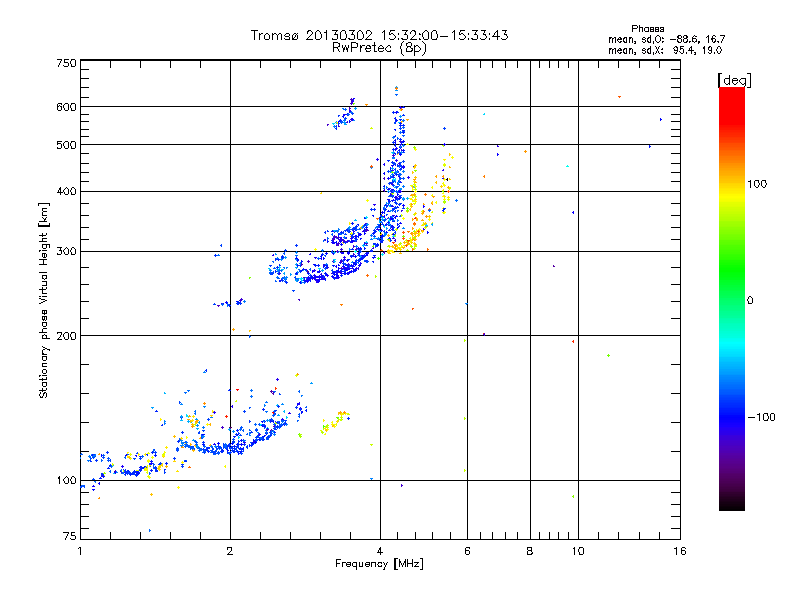Click the phase colorbar gradient
This screenshot has width=800, height=600.
click(732, 298)
